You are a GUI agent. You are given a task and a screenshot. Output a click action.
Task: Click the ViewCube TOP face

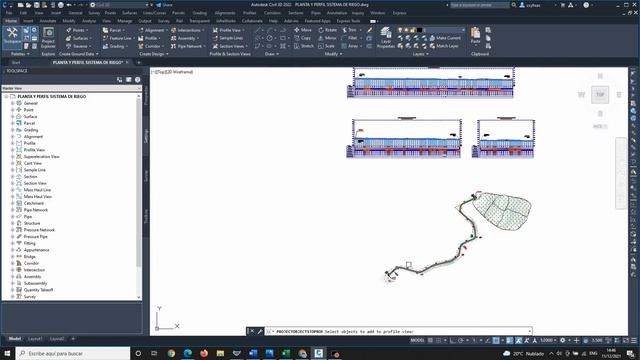[600, 95]
